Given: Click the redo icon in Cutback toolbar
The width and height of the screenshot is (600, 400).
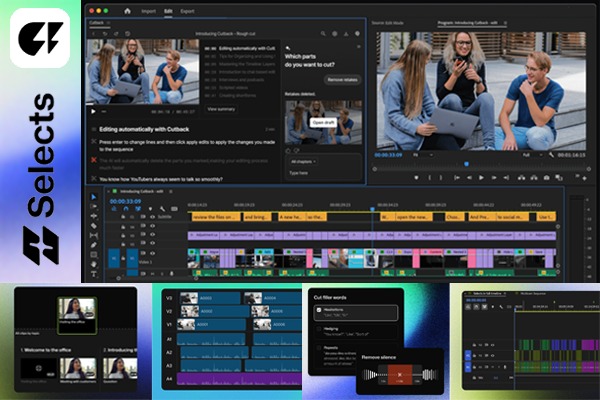Looking at the screenshot, I should (116, 34).
